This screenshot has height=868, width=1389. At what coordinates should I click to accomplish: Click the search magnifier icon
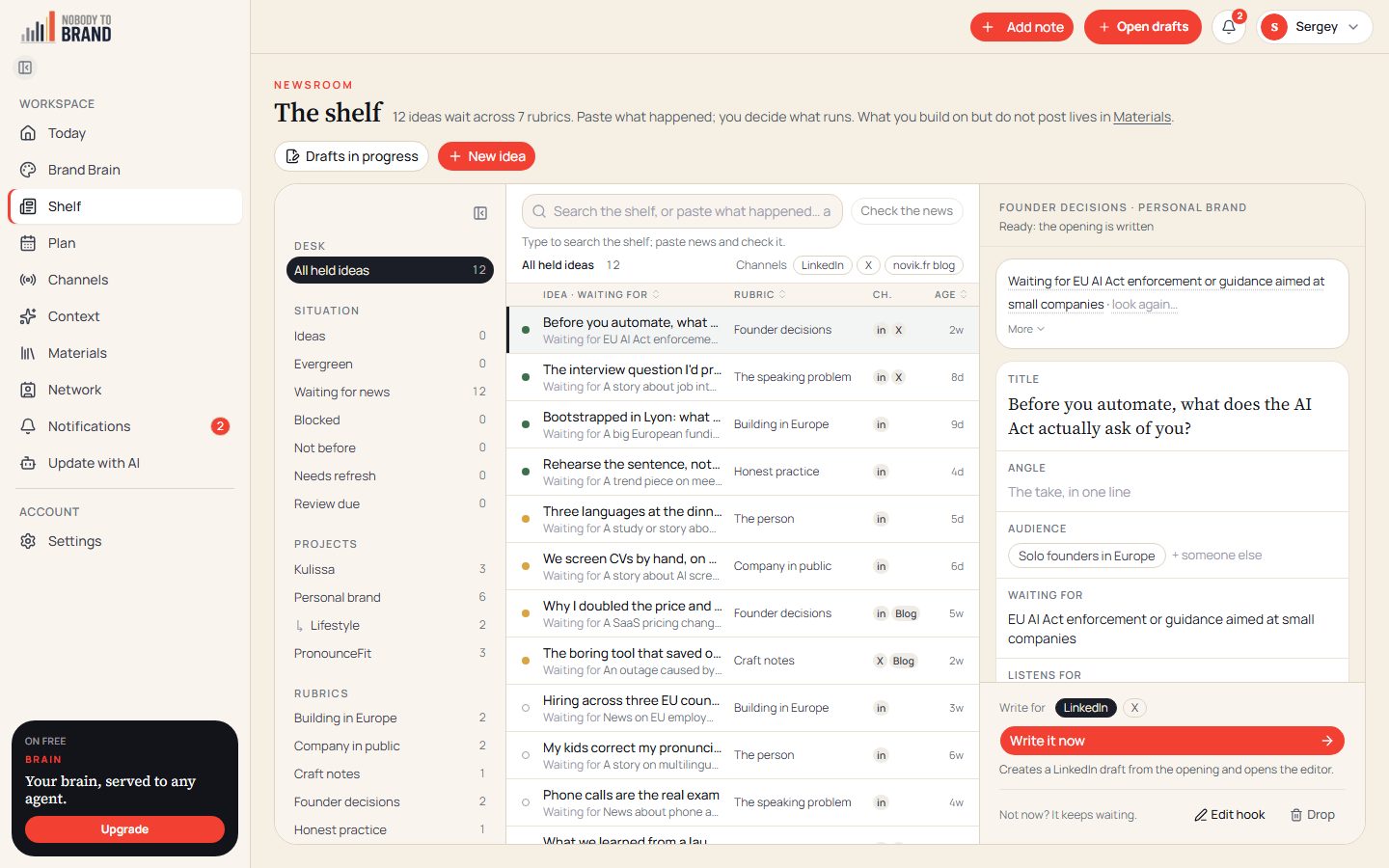(x=540, y=211)
